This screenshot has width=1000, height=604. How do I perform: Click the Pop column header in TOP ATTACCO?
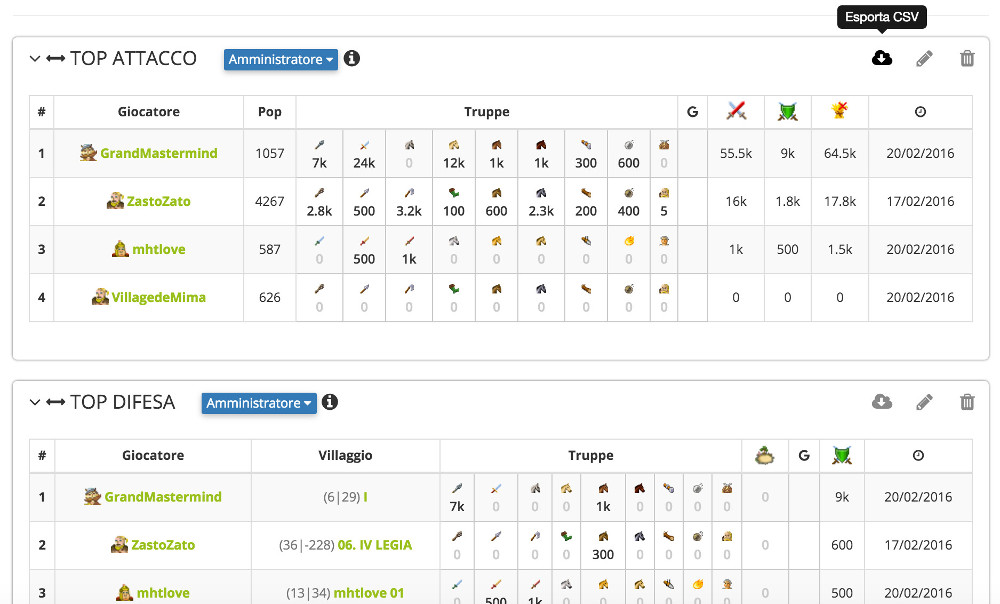point(269,112)
